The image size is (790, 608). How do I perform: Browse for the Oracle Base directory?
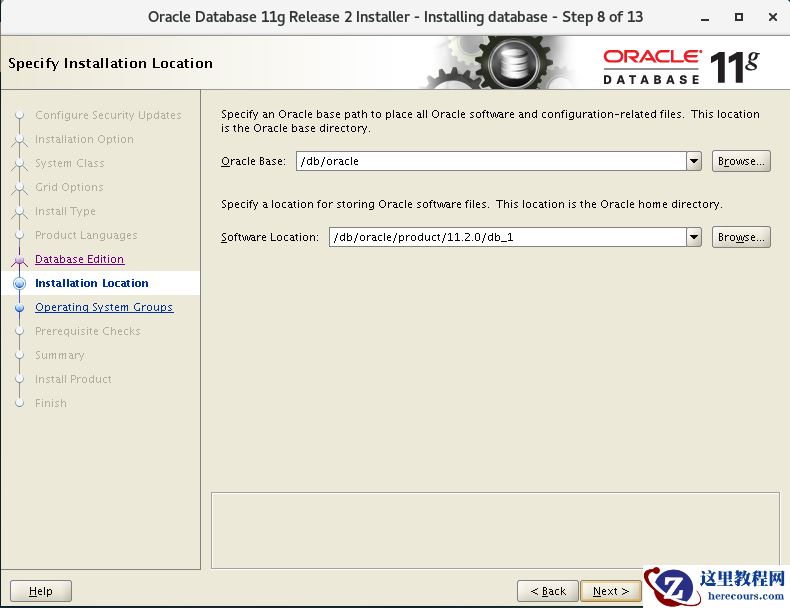[x=741, y=161]
